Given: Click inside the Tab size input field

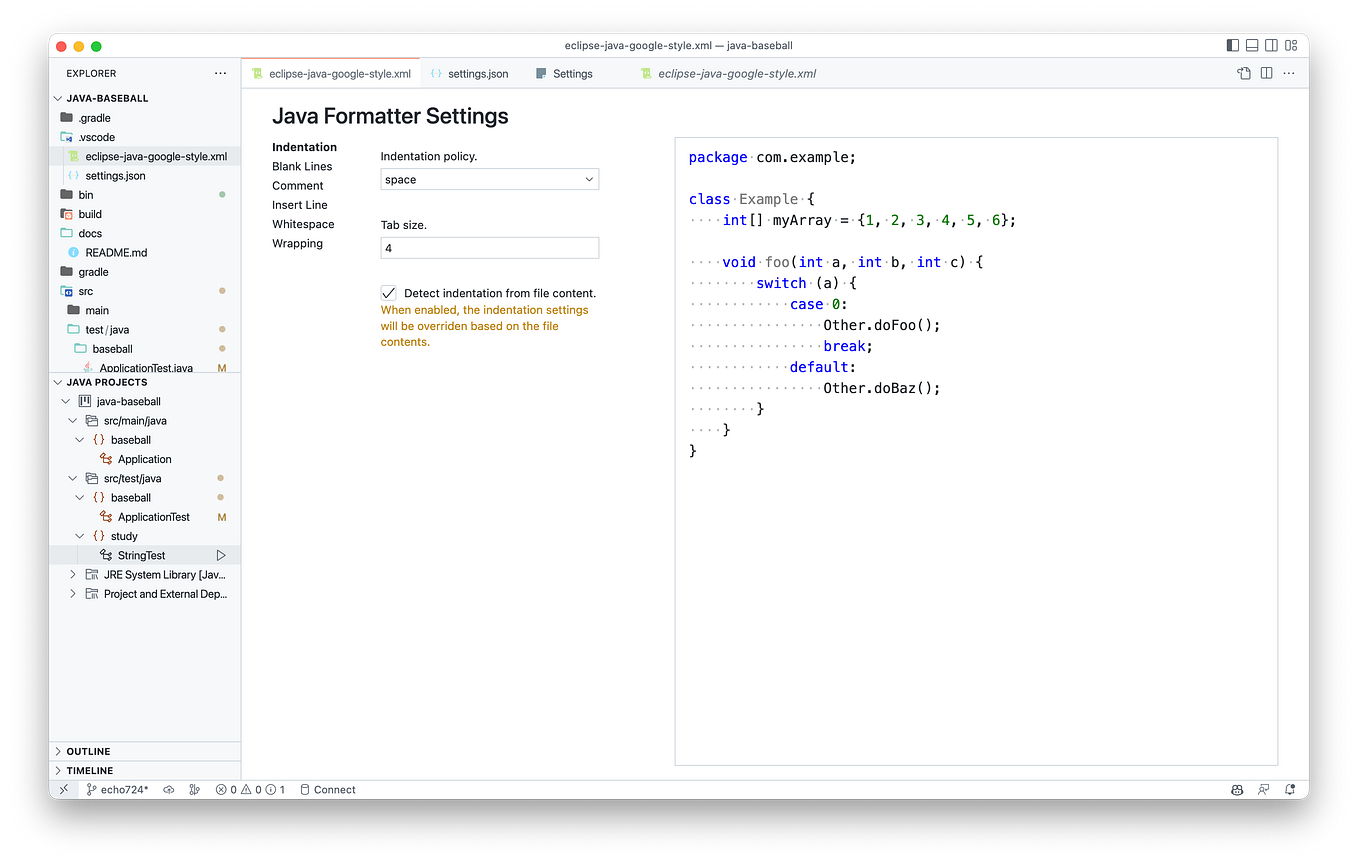Looking at the screenshot, I should pos(489,247).
